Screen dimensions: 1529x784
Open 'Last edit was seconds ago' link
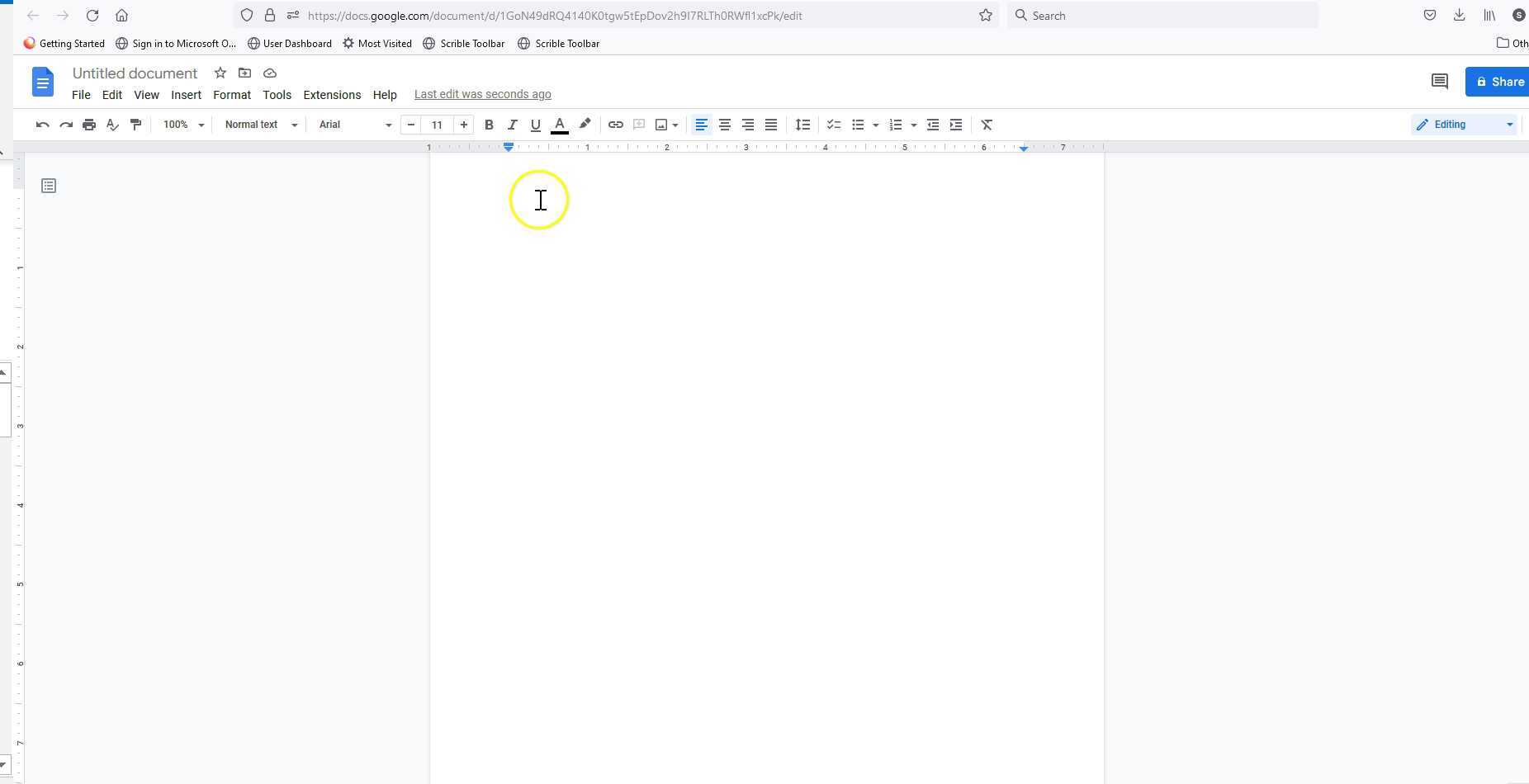pos(483,94)
